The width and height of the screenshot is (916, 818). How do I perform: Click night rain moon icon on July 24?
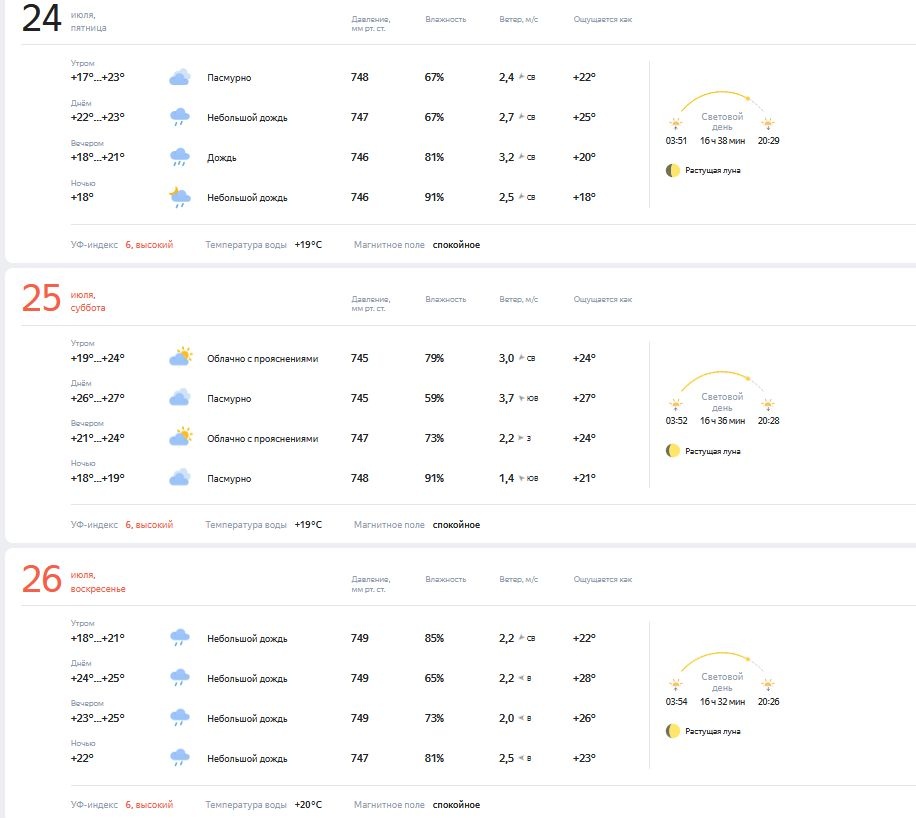pyautogui.click(x=179, y=197)
